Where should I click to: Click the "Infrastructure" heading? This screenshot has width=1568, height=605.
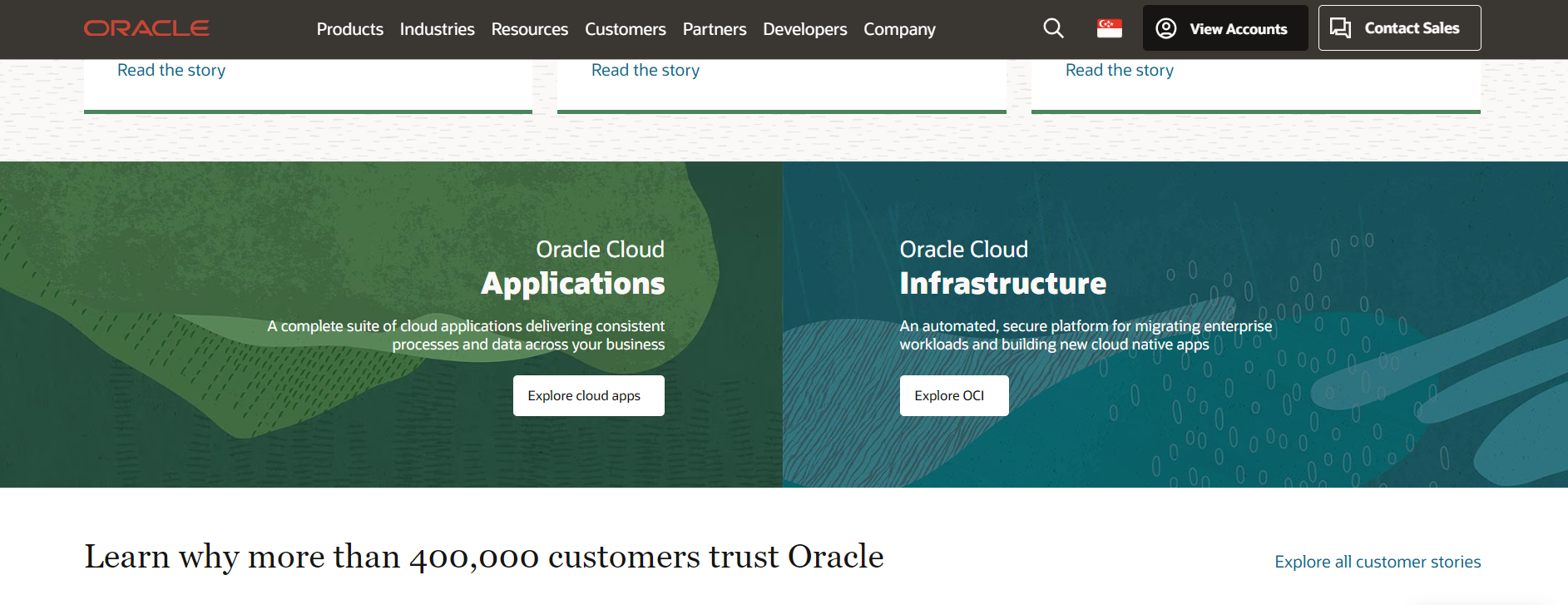click(x=1003, y=284)
